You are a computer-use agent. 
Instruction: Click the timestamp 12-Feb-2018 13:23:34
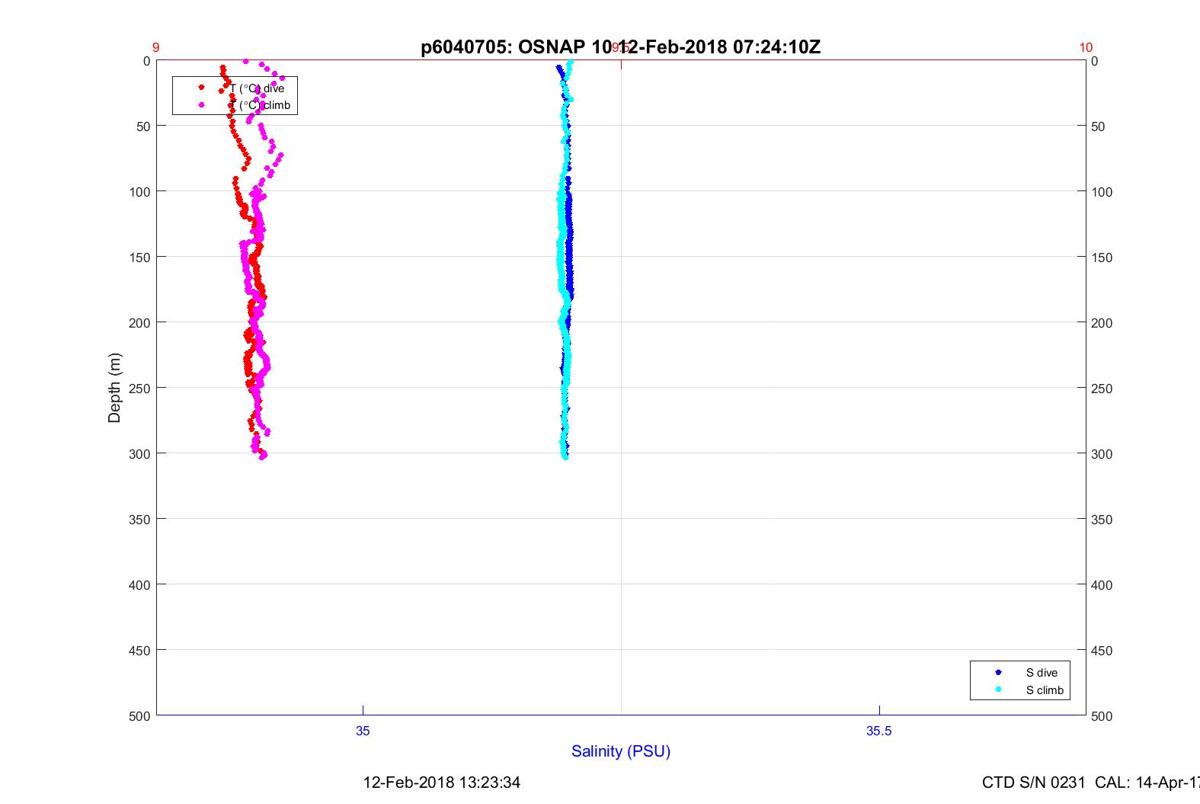(441, 782)
